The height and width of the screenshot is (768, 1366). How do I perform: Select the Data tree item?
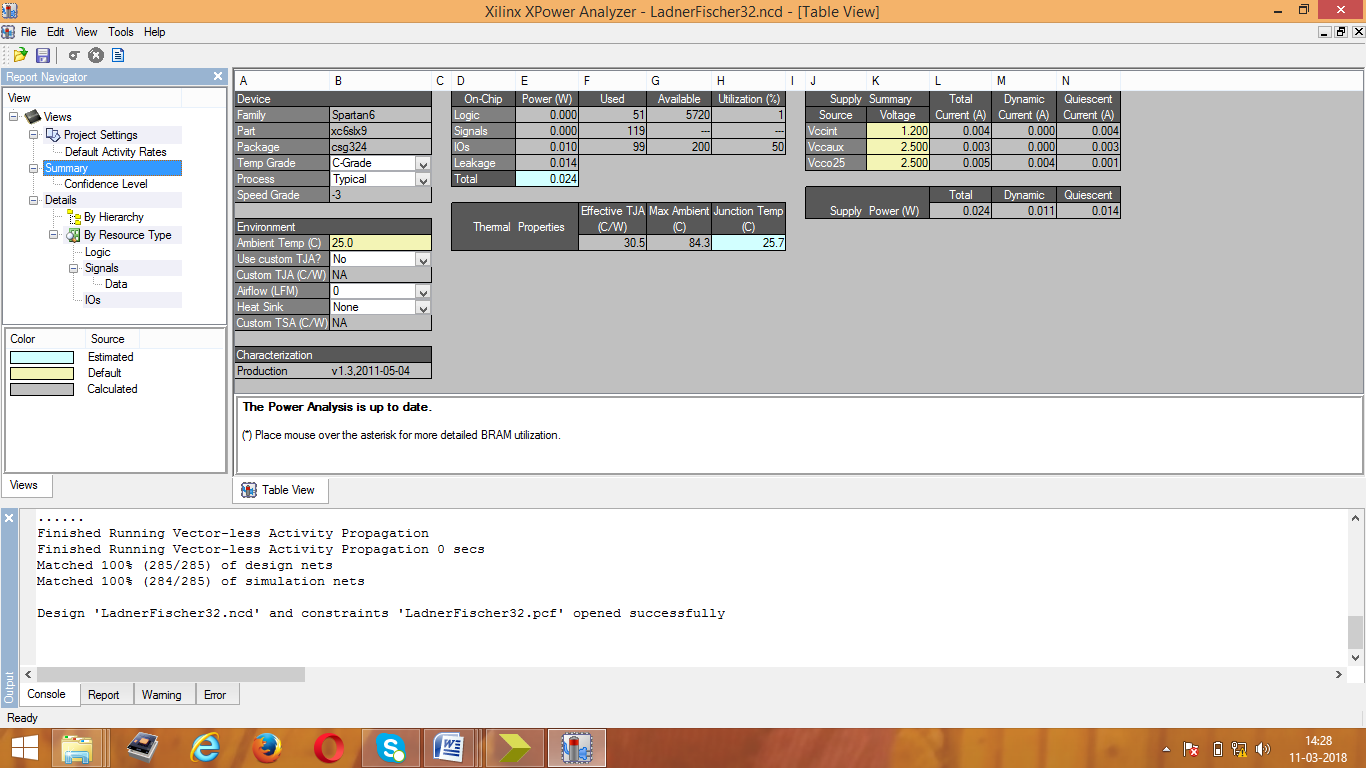116,284
